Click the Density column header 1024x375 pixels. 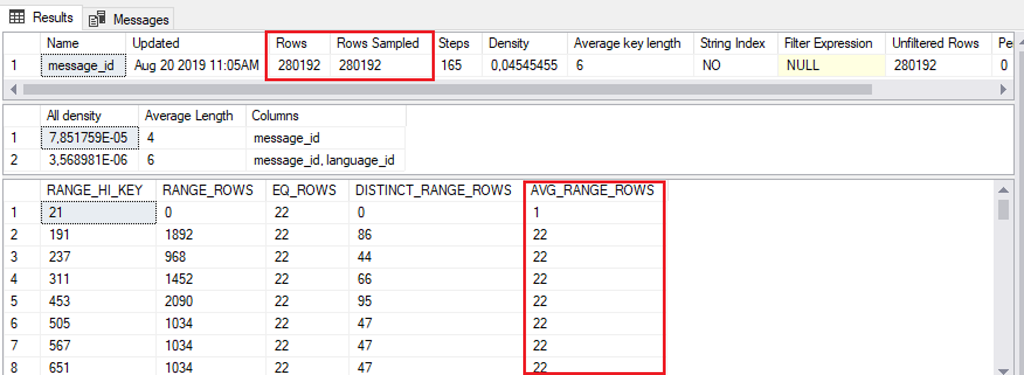tap(525, 43)
